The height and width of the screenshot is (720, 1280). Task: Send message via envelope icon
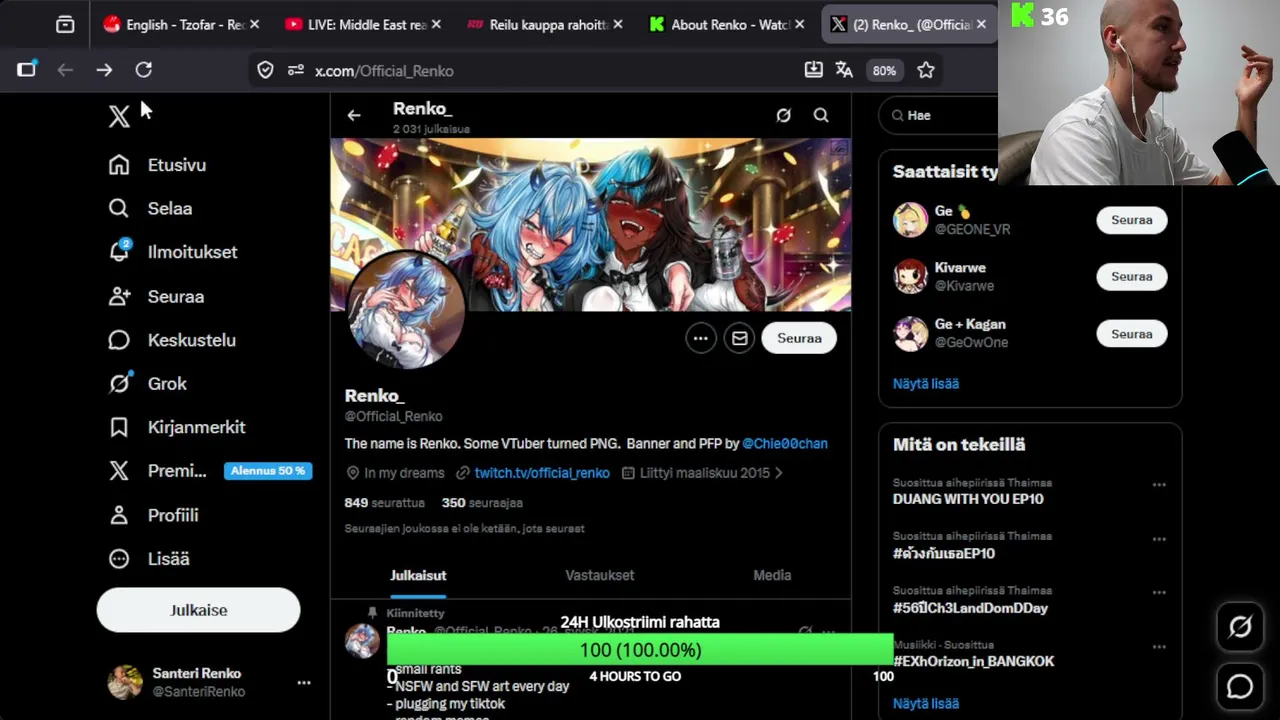click(x=739, y=338)
